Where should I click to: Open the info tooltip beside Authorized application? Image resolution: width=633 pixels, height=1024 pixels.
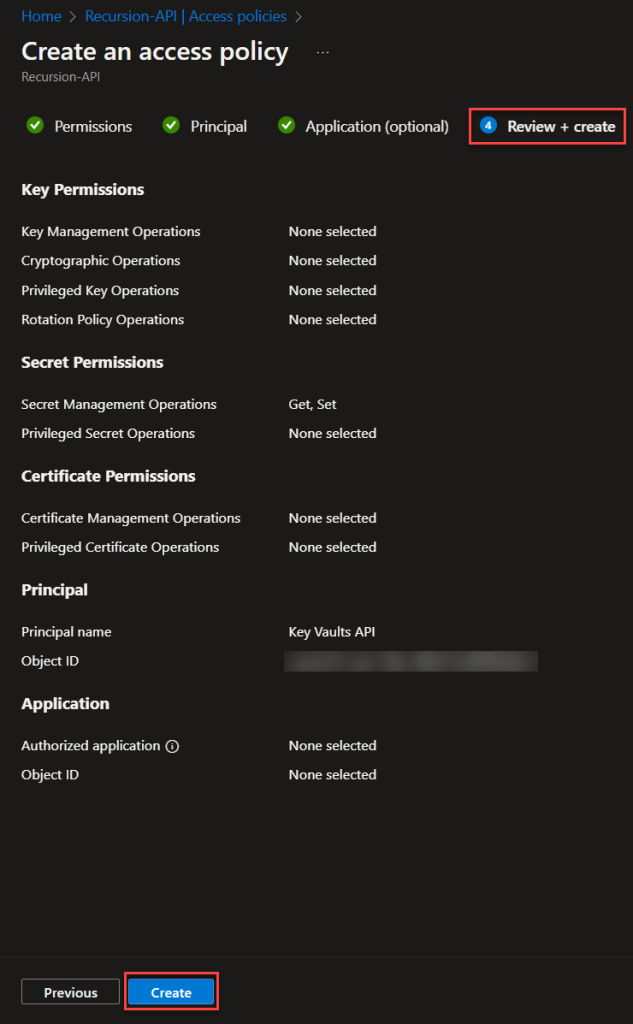coord(172,745)
